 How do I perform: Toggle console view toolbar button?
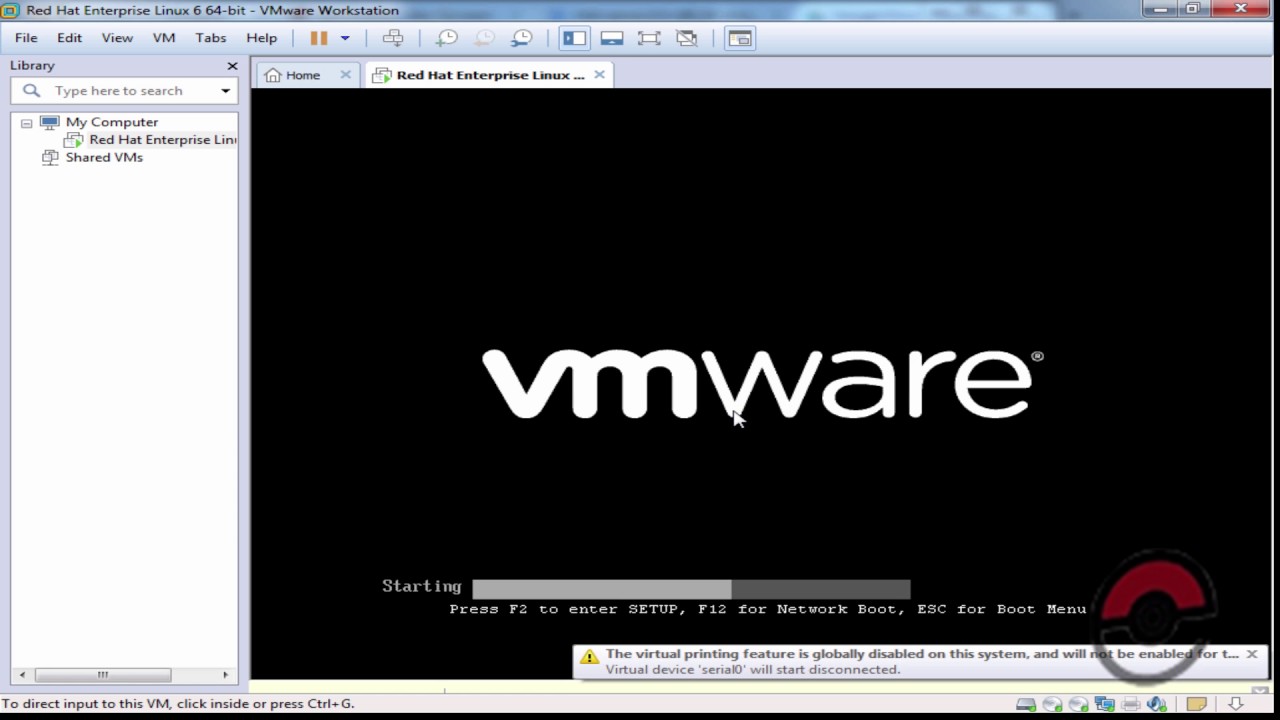coord(739,38)
